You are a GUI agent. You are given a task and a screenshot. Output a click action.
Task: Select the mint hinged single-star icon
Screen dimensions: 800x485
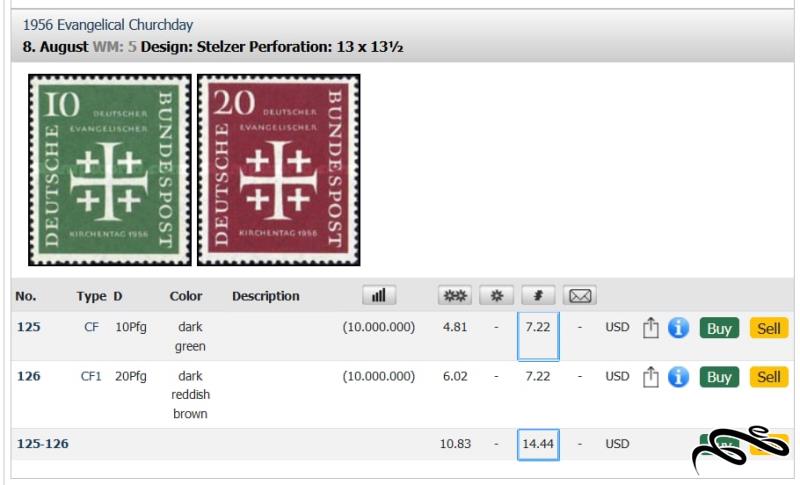(x=496, y=295)
